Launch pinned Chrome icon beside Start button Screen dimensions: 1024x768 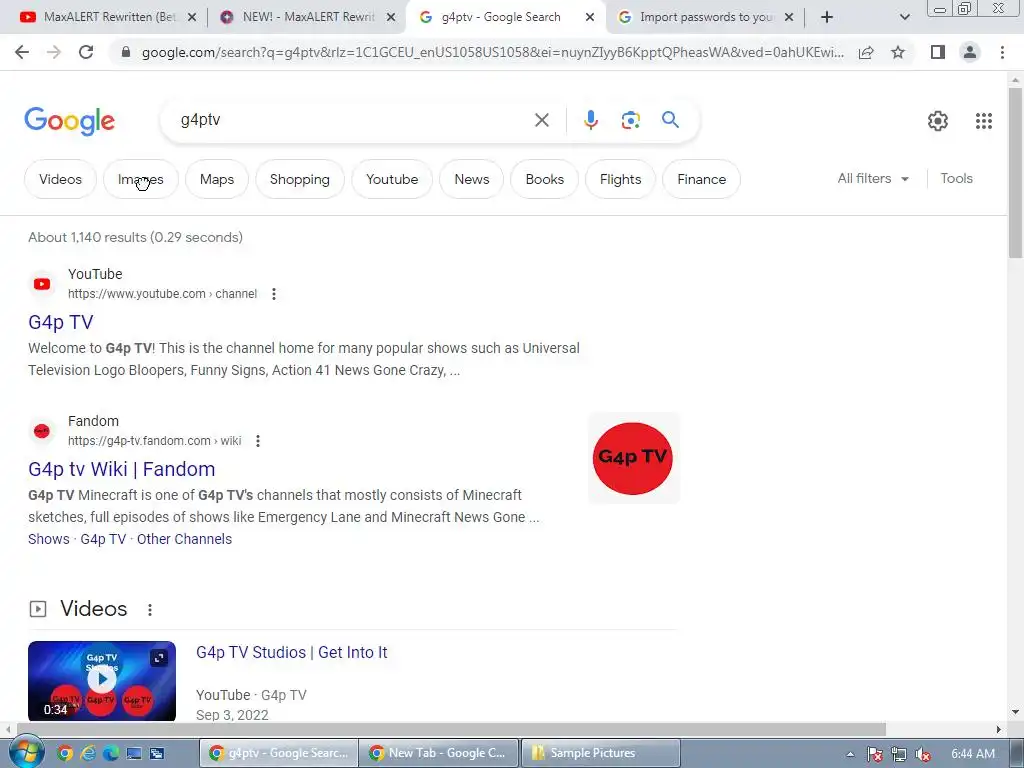coord(64,753)
